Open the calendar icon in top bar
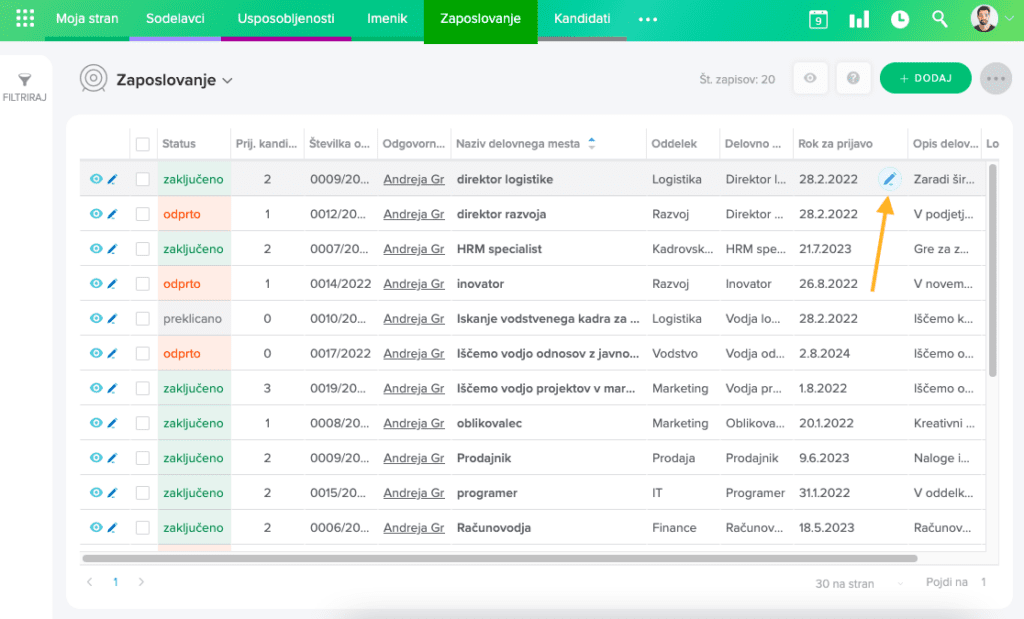 [818, 19]
